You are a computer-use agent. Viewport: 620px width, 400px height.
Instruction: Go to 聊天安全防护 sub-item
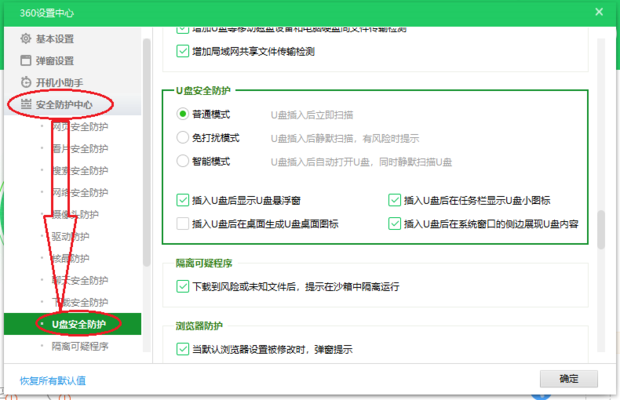pos(80,280)
